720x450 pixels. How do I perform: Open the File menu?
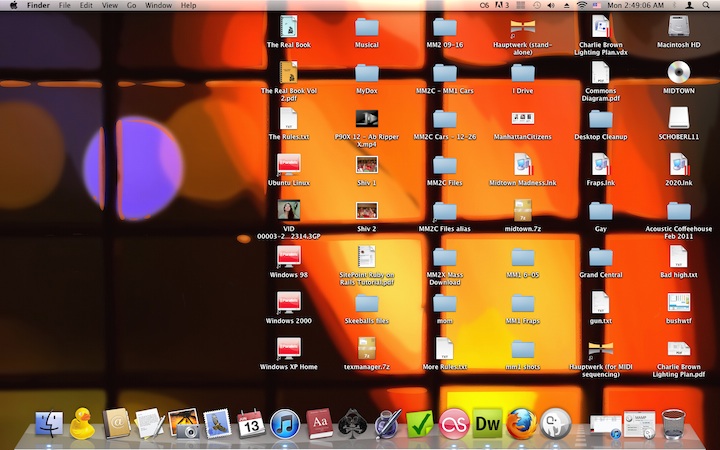pos(64,6)
